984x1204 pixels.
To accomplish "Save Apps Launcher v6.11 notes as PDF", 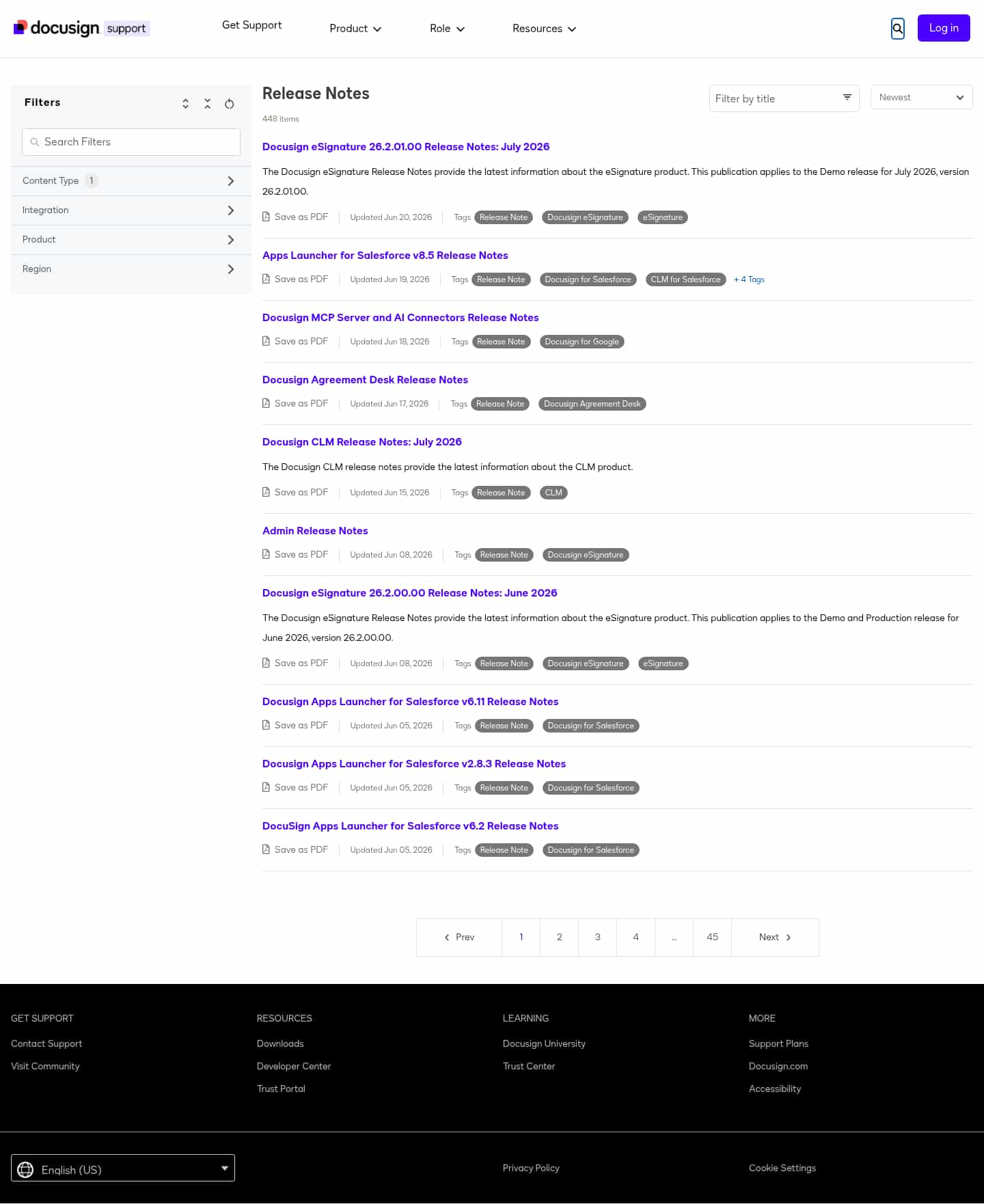I will click(295, 726).
